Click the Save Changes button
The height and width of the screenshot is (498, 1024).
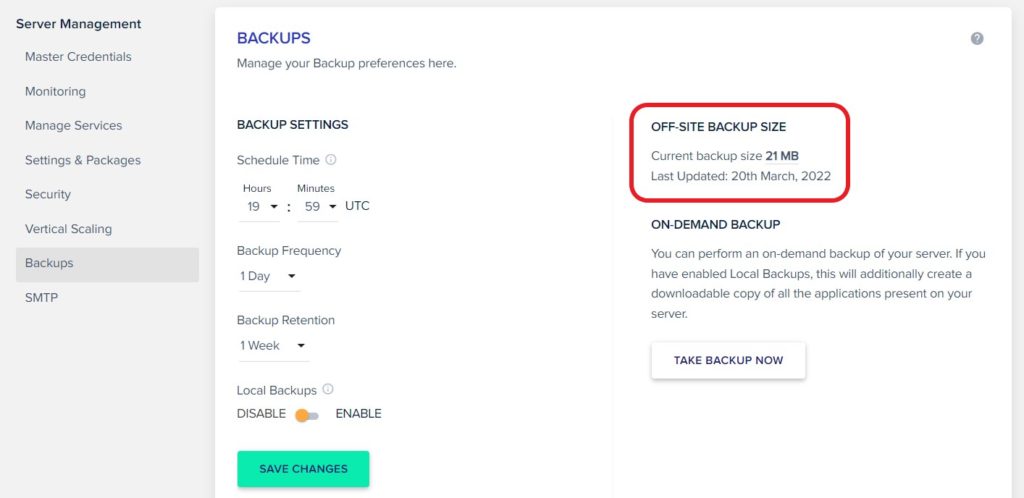(x=303, y=469)
